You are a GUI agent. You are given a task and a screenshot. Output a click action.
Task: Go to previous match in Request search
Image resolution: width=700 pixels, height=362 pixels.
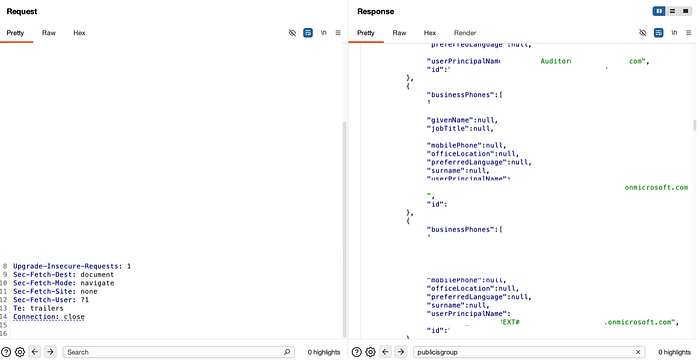(35, 352)
